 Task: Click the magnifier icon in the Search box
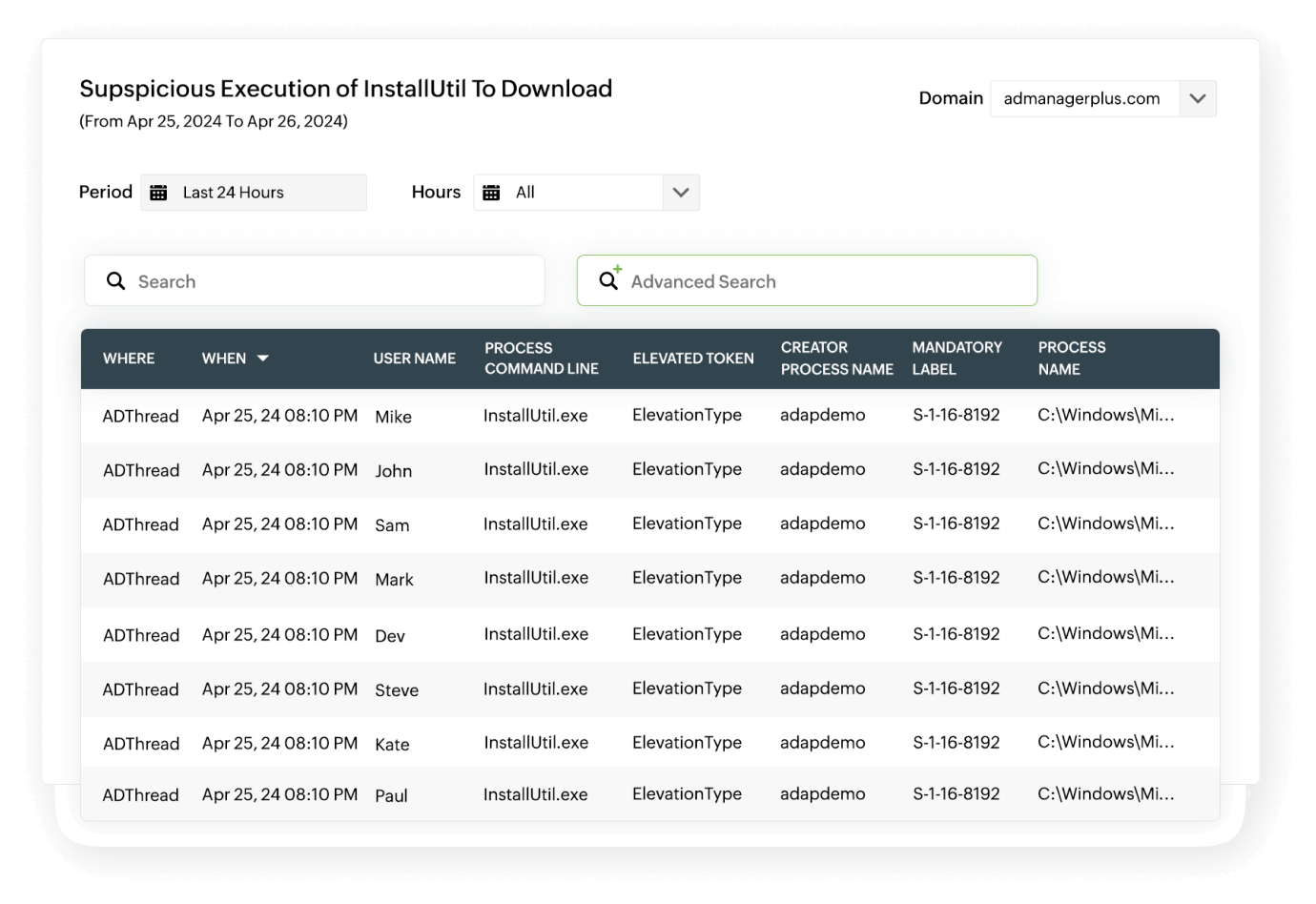[115, 280]
